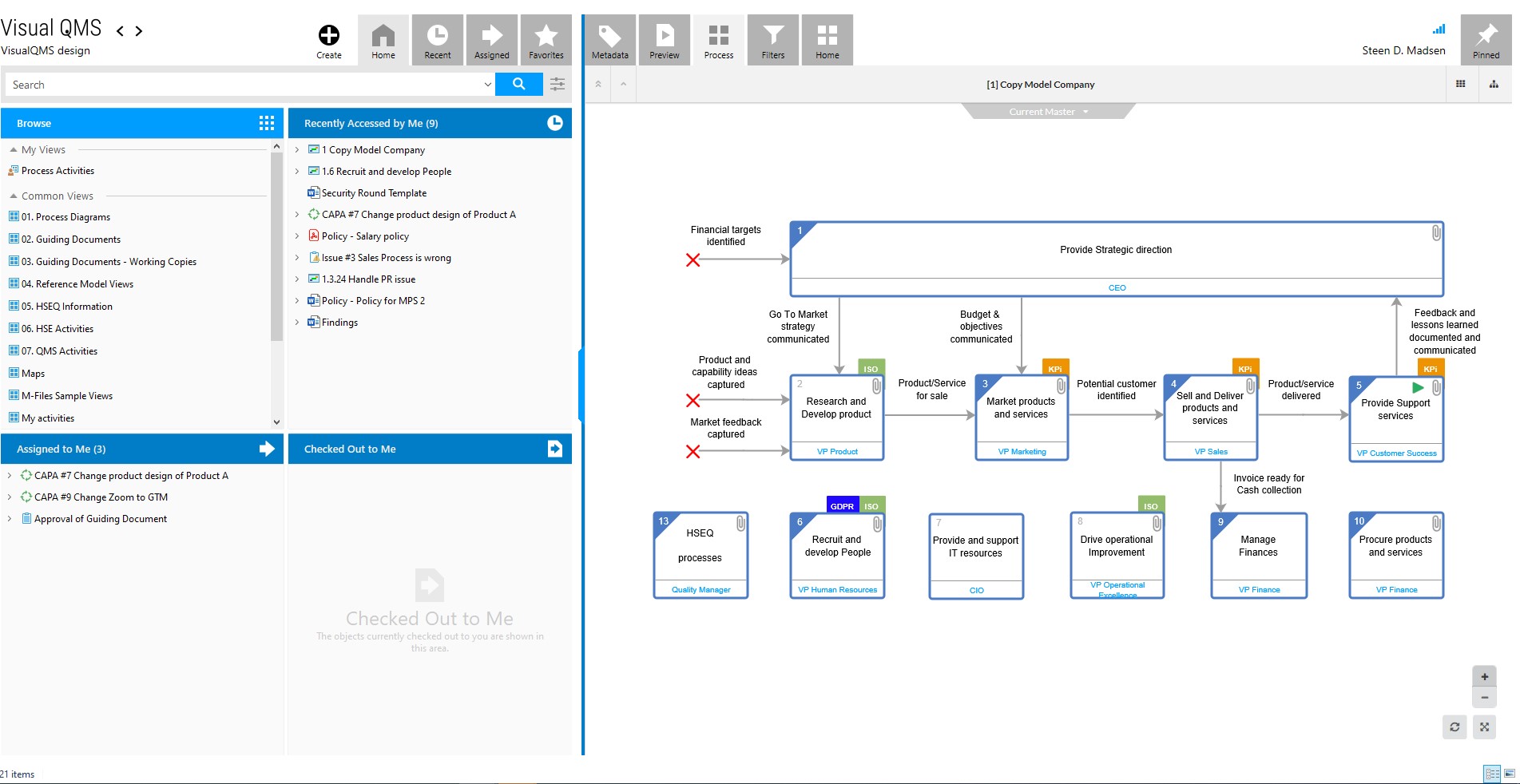Select the Home tab above the diagram
1520x784 pixels.
827,39
